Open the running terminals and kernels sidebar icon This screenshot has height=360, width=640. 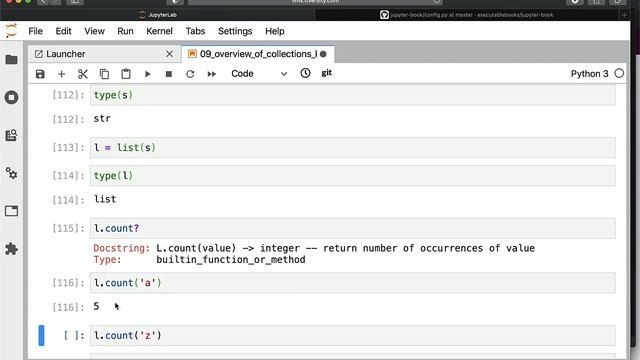pos(11,98)
